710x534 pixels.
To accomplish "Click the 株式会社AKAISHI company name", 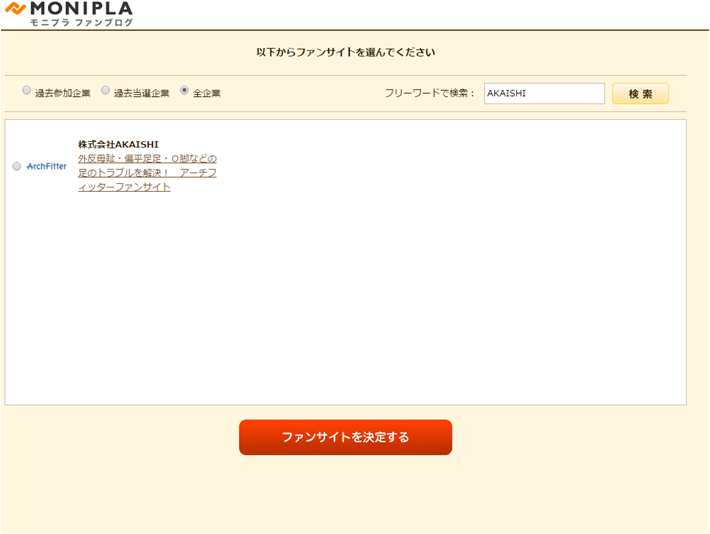I will coord(118,144).
